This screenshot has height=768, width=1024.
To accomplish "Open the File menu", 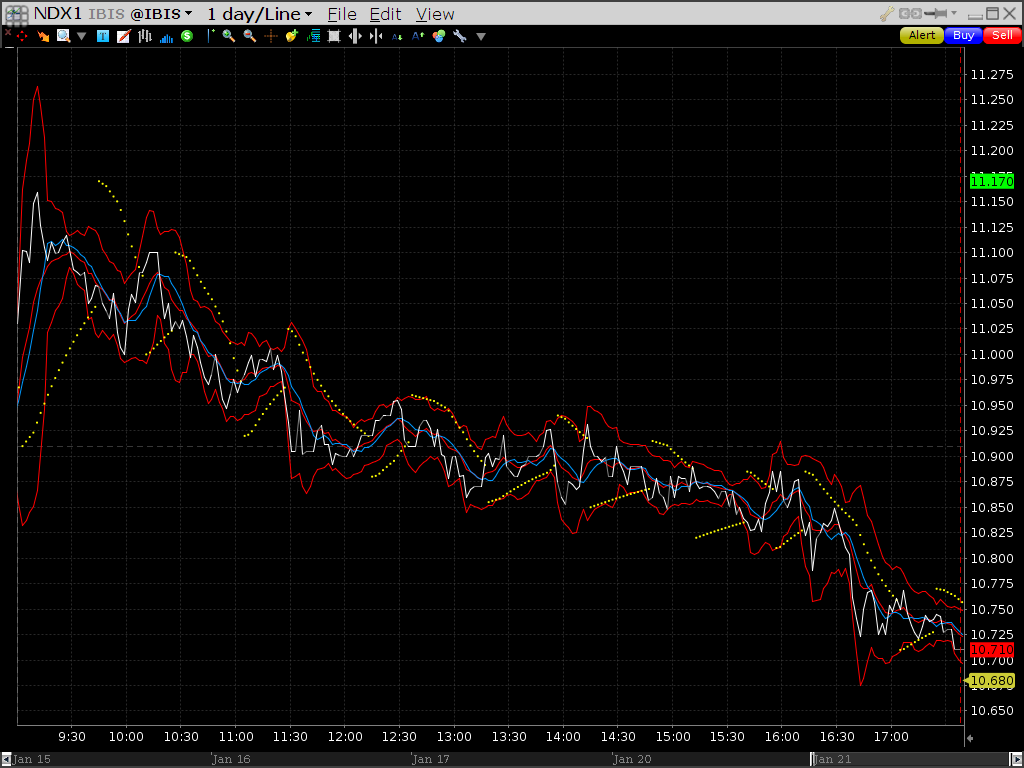I will click(342, 14).
